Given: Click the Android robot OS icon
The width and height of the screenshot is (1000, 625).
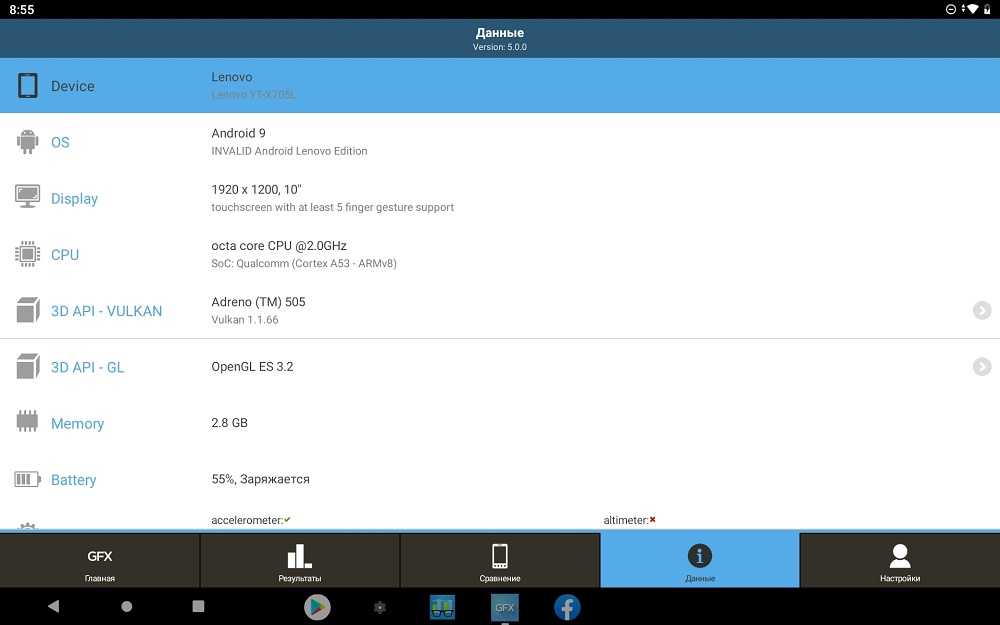Looking at the screenshot, I should [x=28, y=142].
